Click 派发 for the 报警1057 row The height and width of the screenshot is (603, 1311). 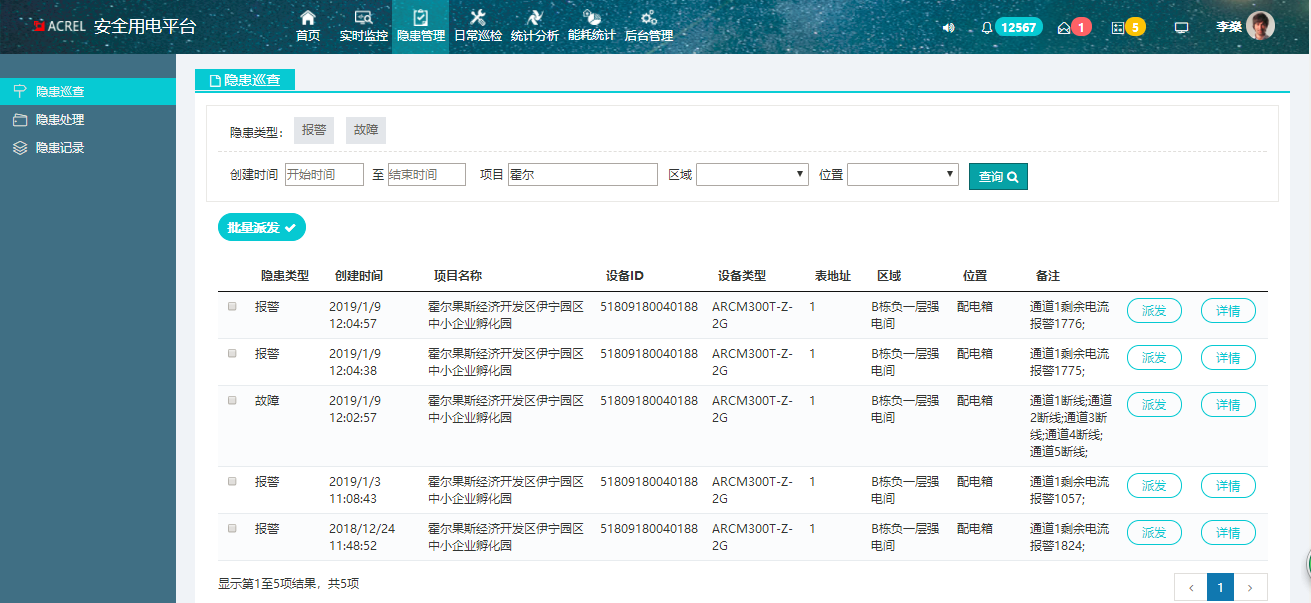coord(1154,486)
